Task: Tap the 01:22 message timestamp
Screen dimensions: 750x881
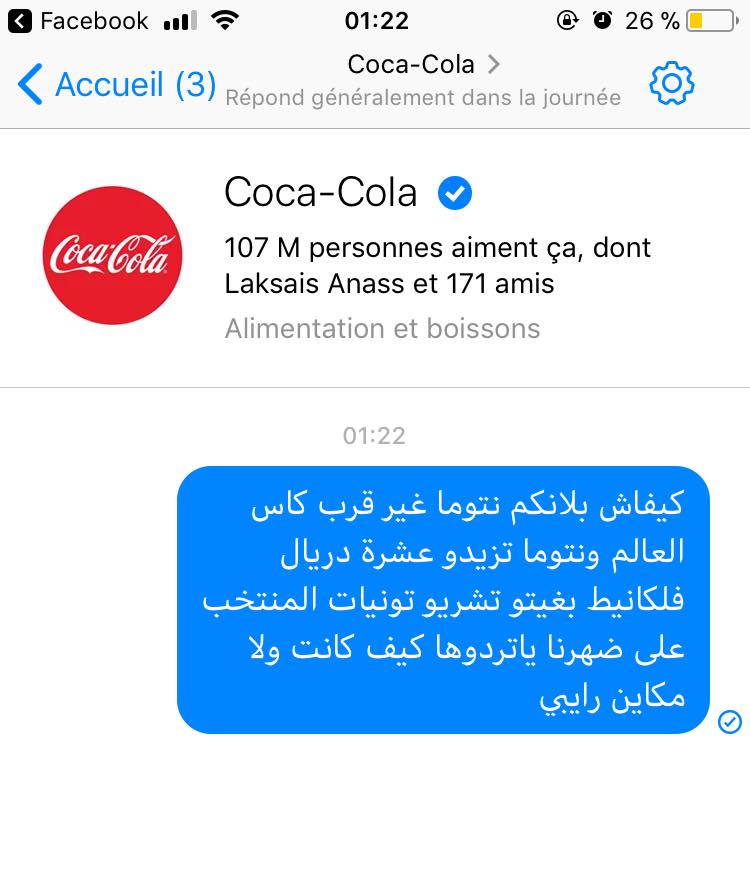Action: (374, 436)
